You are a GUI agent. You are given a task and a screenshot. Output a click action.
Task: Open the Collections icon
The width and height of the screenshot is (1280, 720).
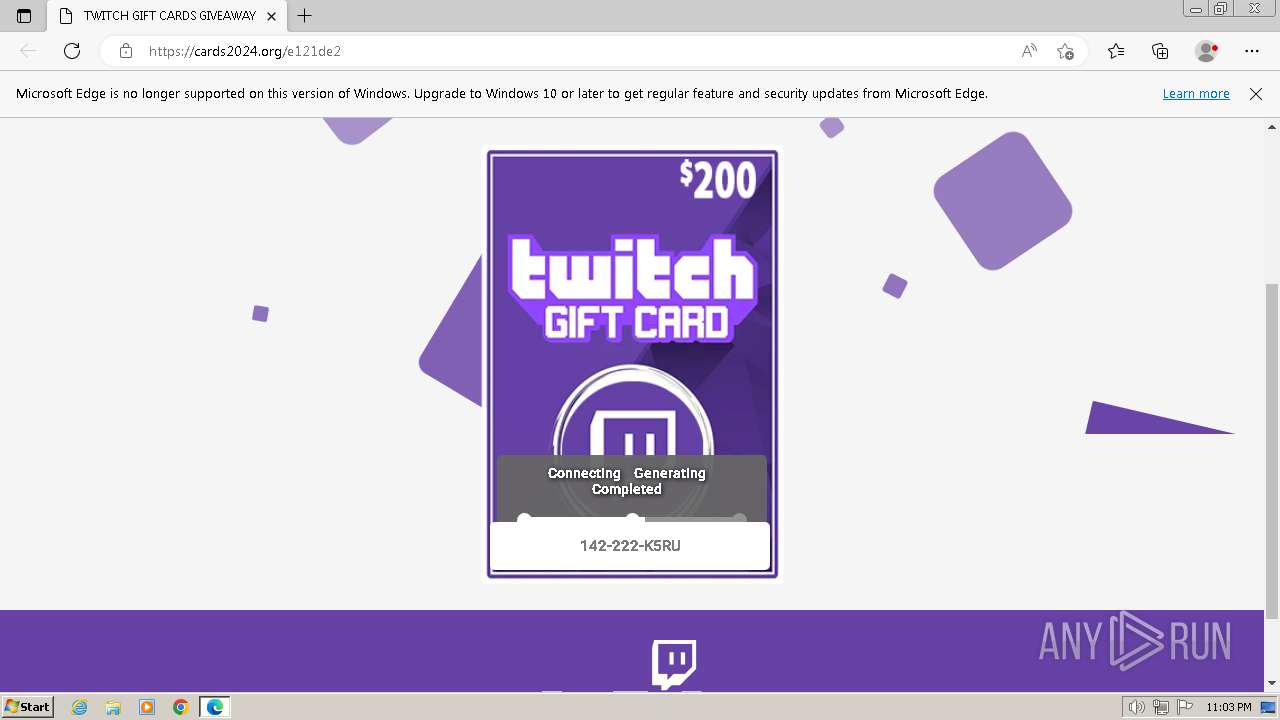(x=1160, y=51)
